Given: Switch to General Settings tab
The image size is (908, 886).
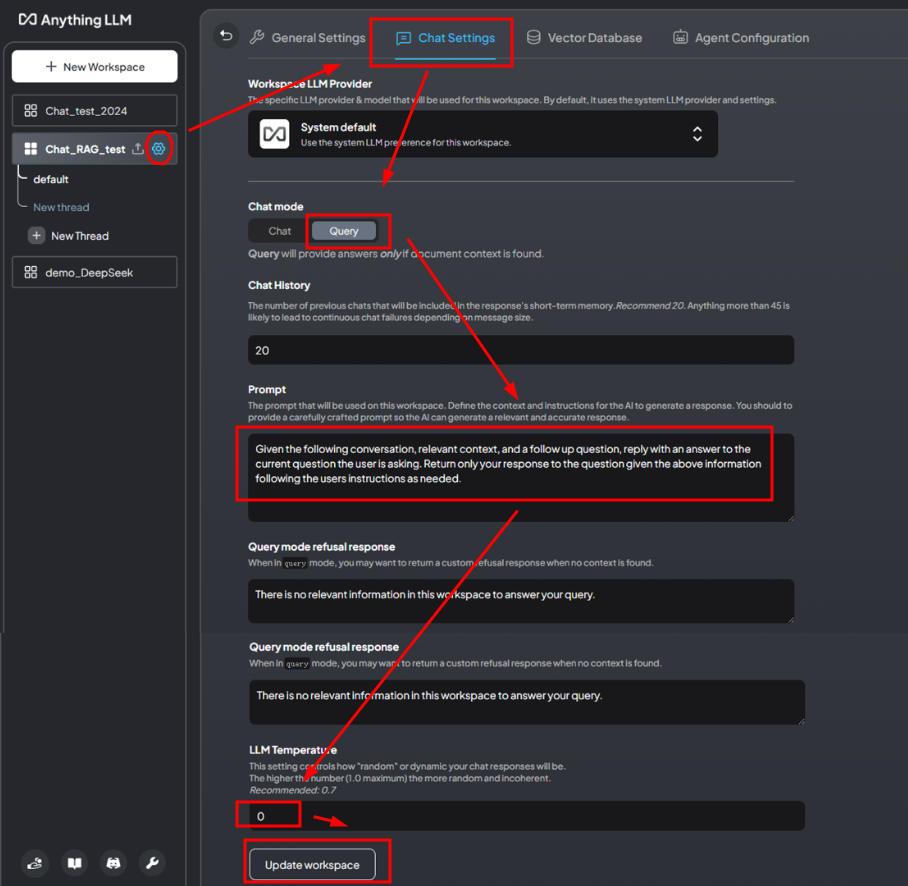Looking at the screenshot, I should tap(307, 38).
